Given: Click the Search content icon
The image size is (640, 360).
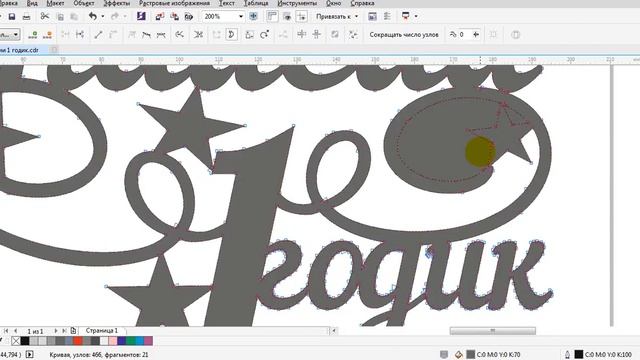Looking at the screenshot, I should tap(141, 16).
